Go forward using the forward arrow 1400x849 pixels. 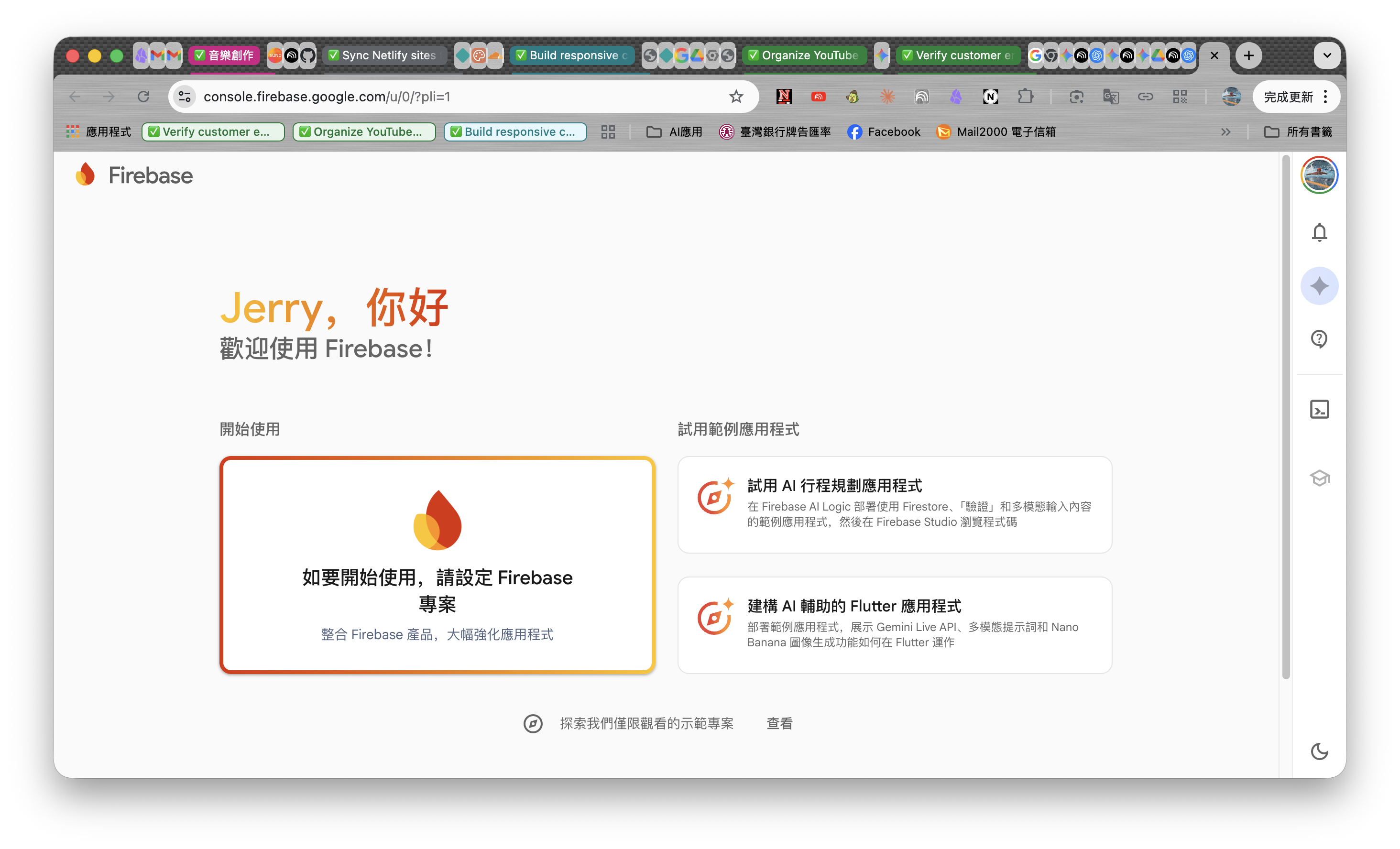tap(109, 97)
